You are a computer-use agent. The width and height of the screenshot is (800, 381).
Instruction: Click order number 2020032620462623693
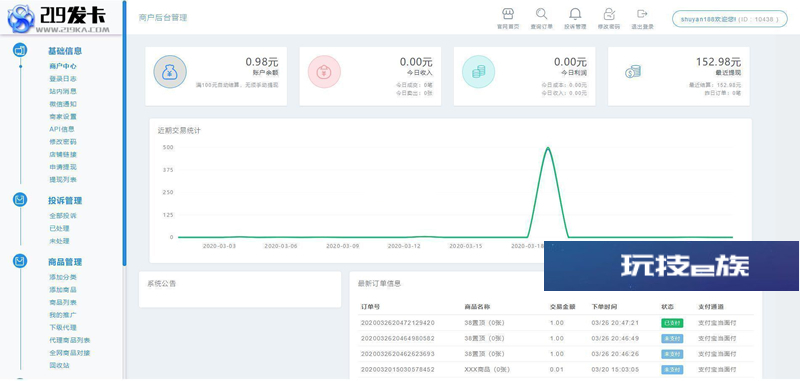point(397,353)
